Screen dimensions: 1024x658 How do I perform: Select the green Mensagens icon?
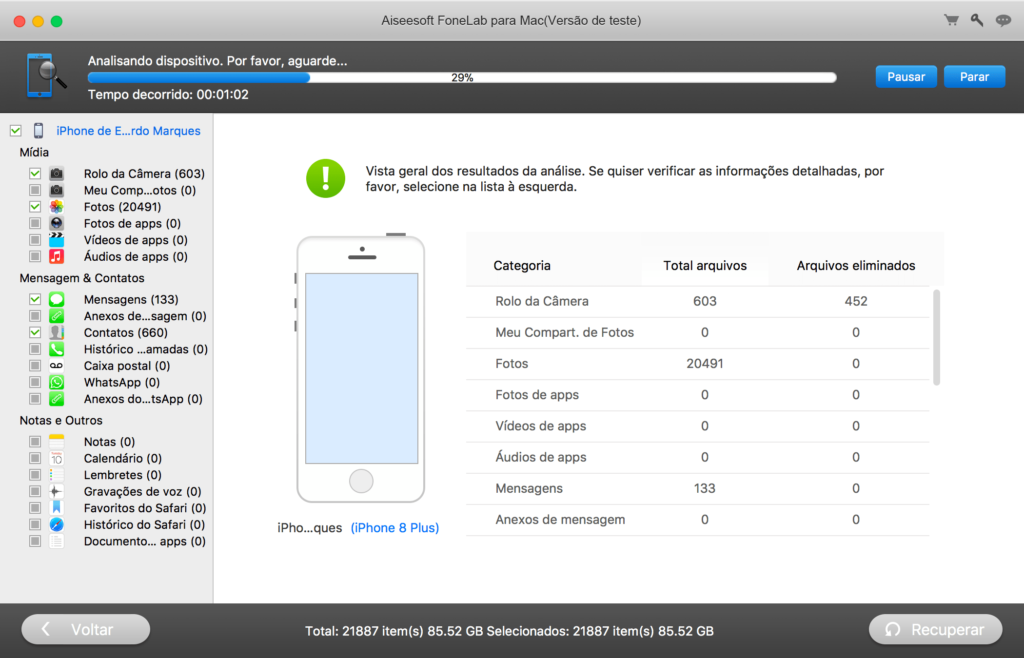coord(57,299)
